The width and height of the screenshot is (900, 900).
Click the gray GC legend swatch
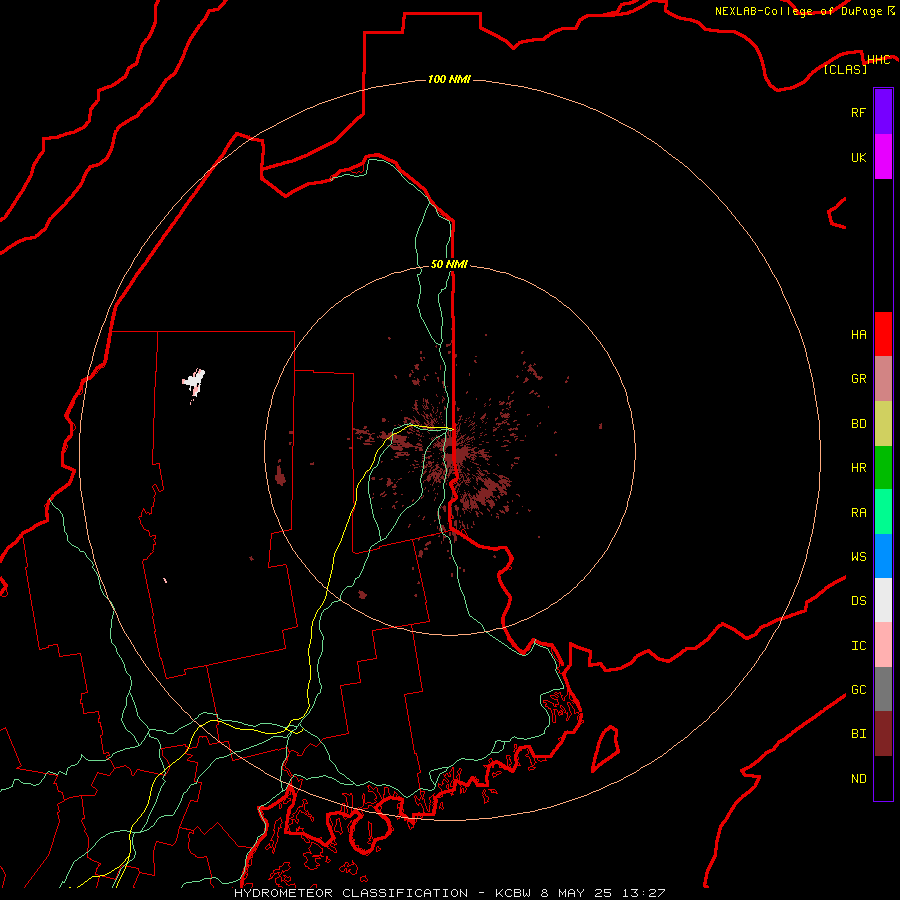pyautogui.click(x=883, y=689)
